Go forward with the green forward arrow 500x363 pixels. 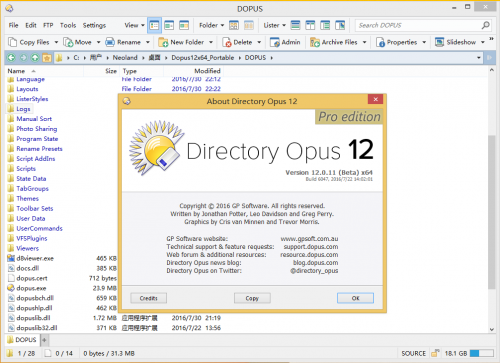(x=23, y=58)
